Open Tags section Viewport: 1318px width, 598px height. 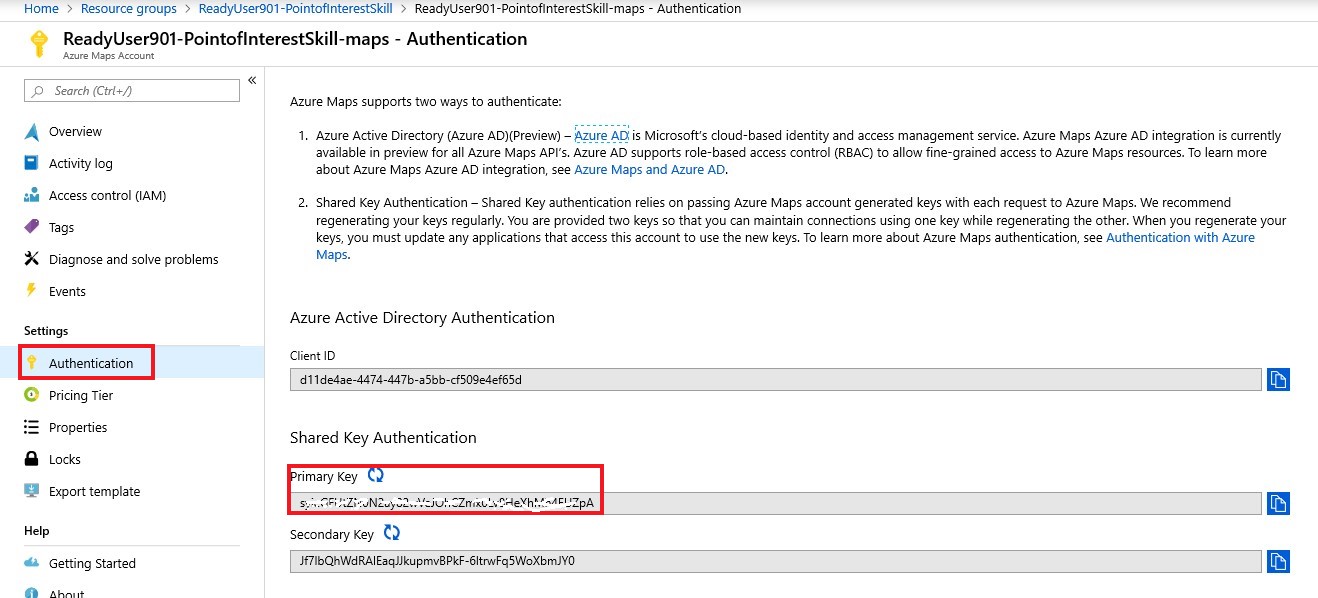coord(61,227)
